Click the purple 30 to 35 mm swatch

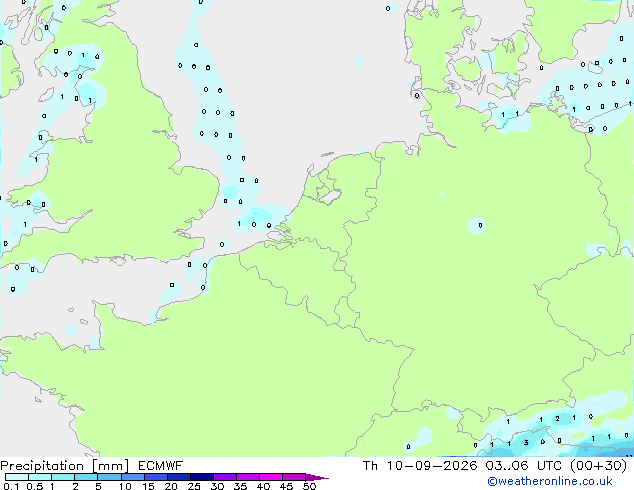click(225, 477)
